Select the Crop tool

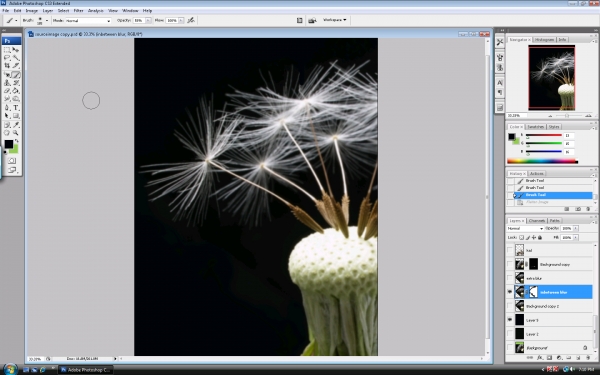click(7, 66)
